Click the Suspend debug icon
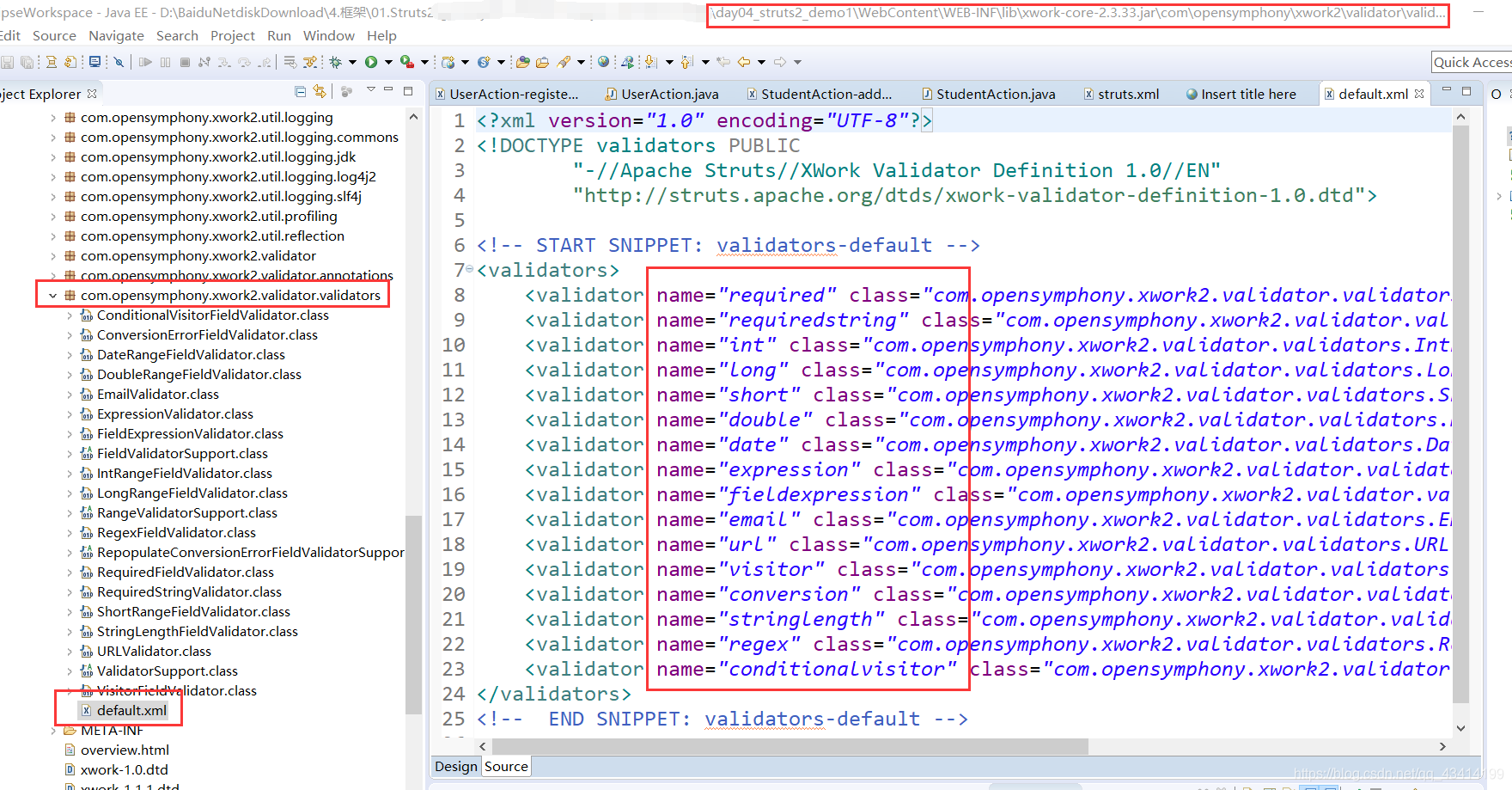This screenshot has width=1512, height=790. click(x=165, y=62)
